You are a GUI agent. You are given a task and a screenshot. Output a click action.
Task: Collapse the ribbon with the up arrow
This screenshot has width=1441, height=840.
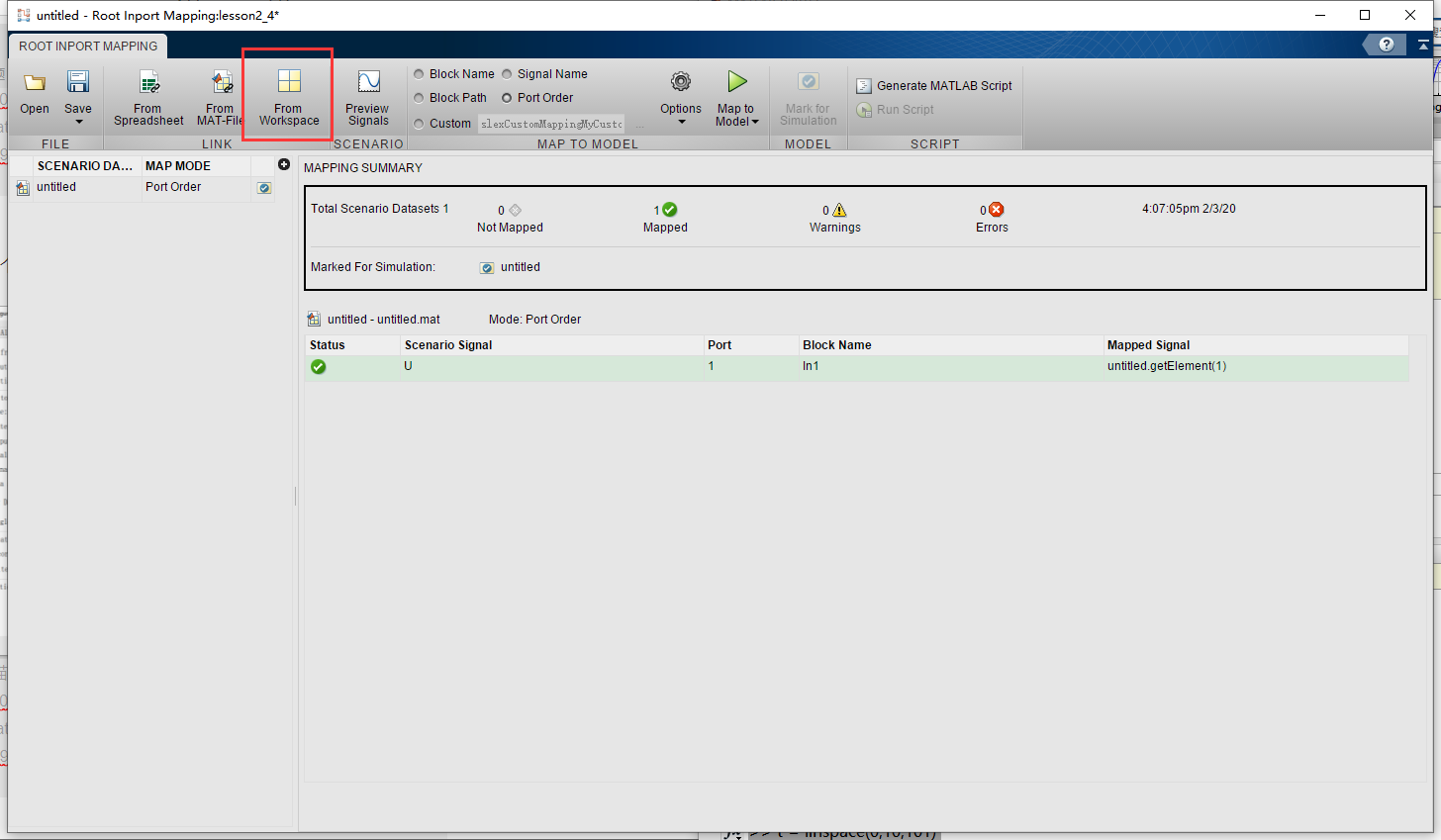coord(1422,45)
